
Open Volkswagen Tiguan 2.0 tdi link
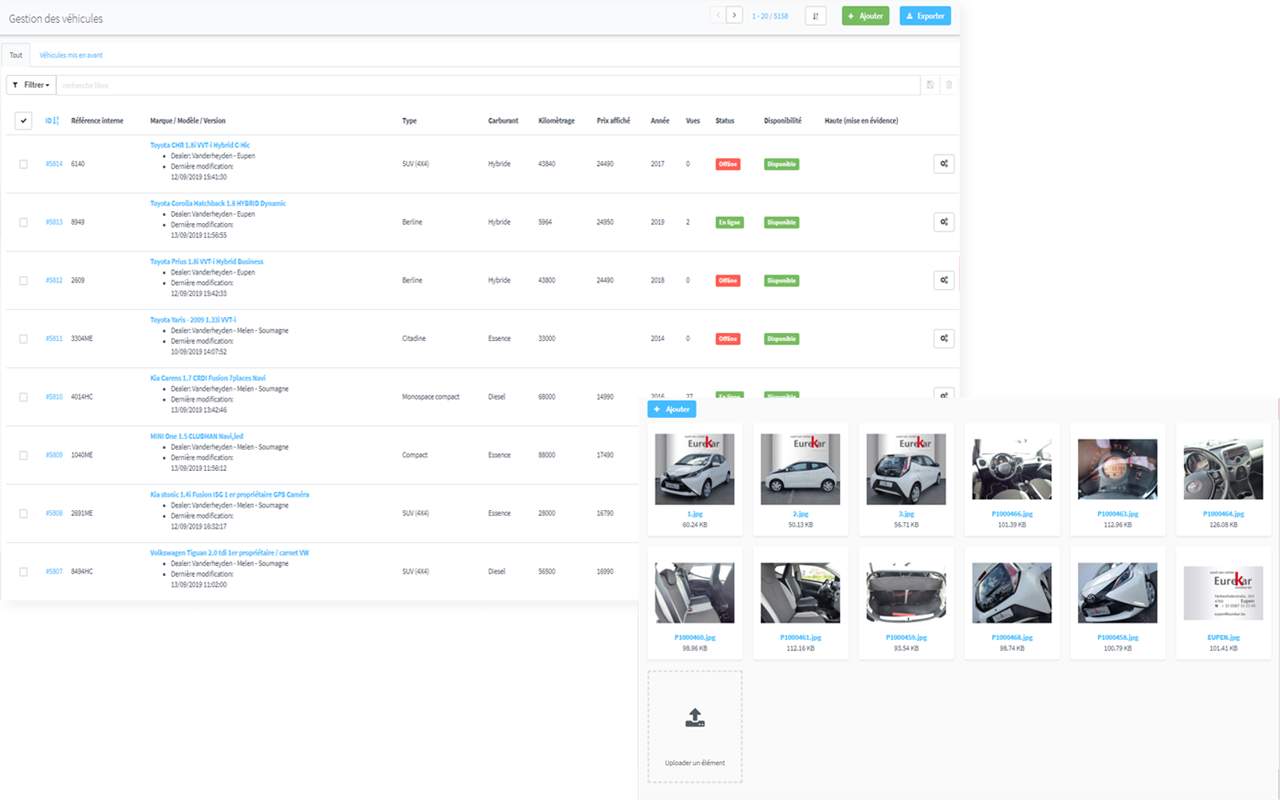229,552
